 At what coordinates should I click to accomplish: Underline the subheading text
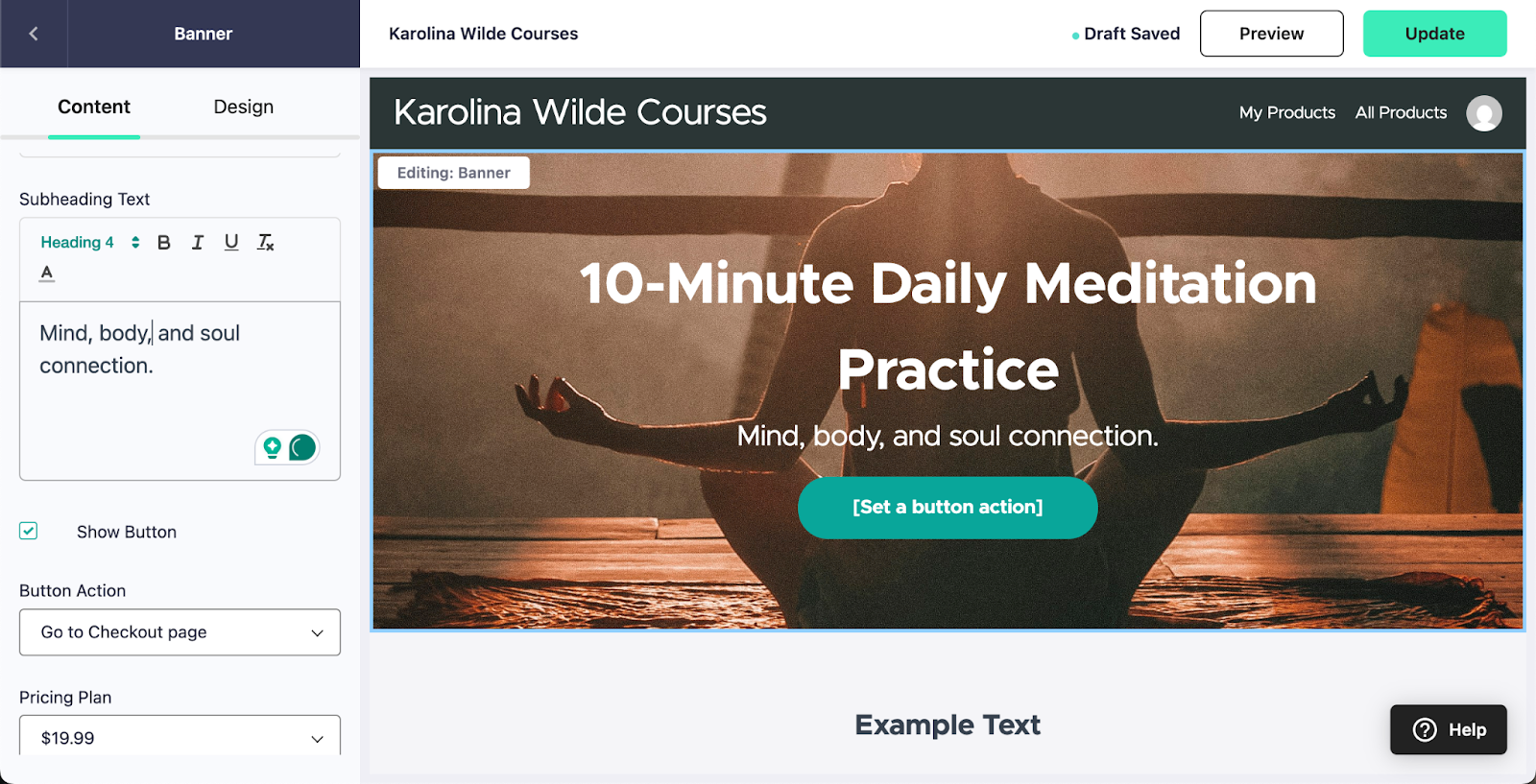[x=231, y=243]
